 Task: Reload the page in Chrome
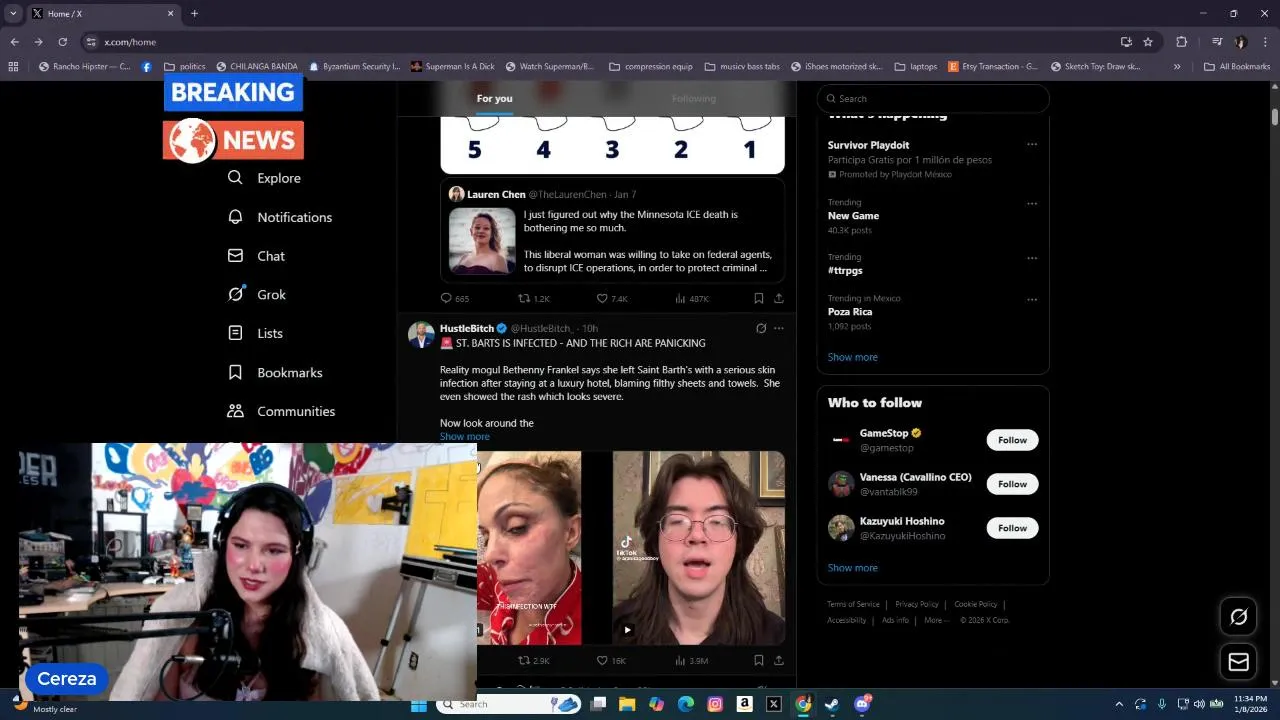tap(62, 42)
